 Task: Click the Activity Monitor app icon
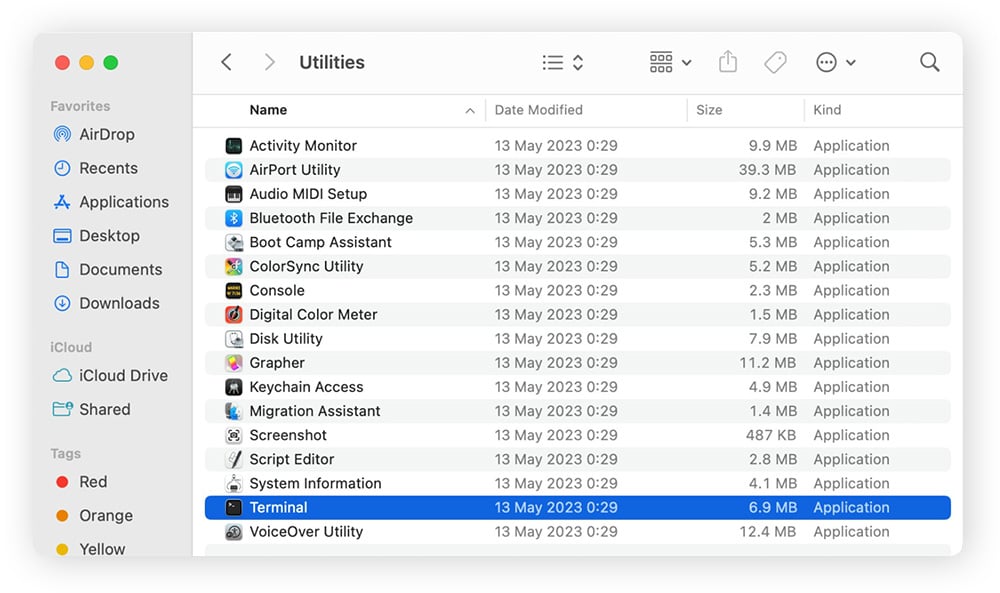pos(234,146)
